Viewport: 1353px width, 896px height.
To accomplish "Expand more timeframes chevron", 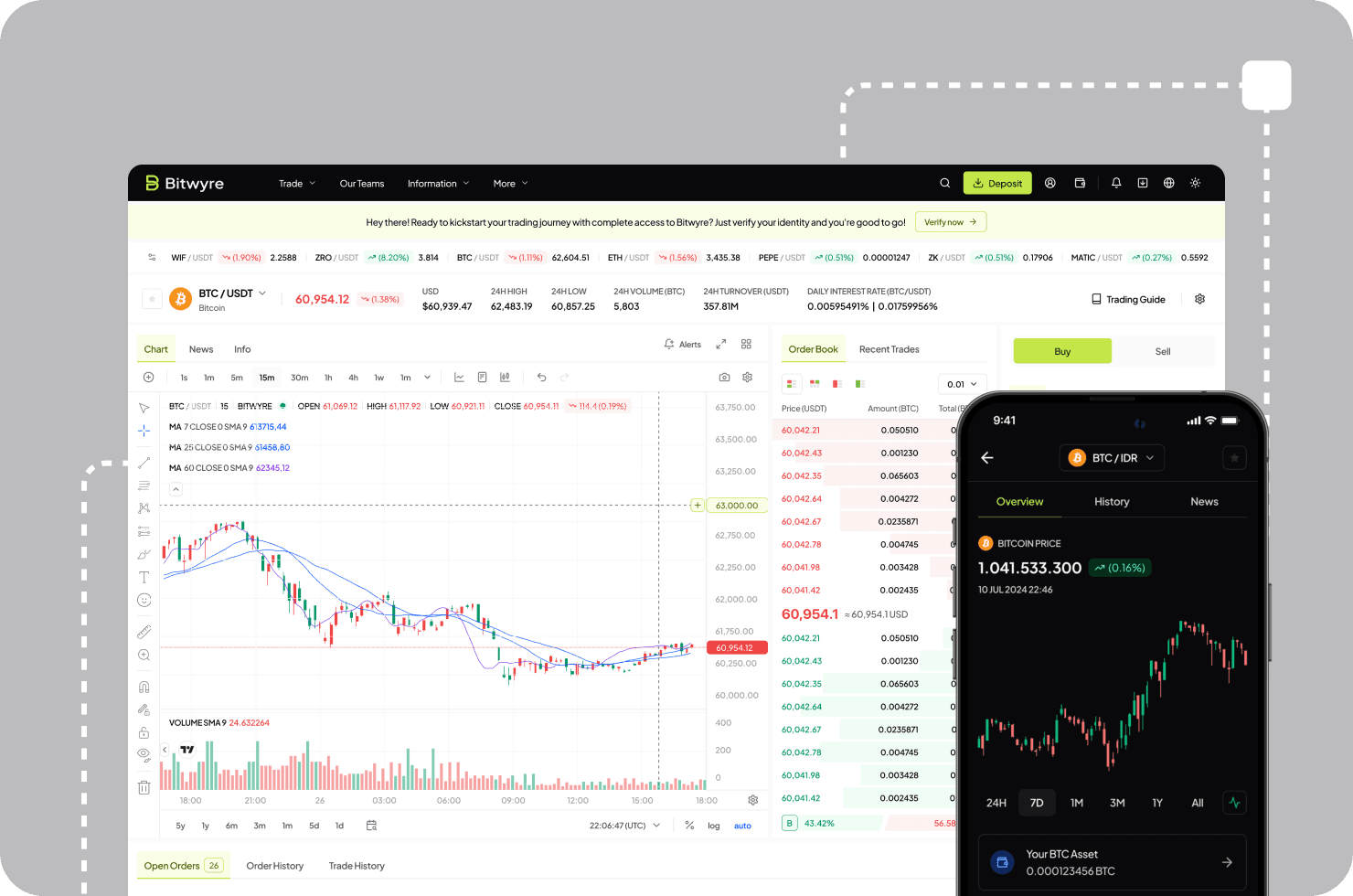I will pos(427,377).
